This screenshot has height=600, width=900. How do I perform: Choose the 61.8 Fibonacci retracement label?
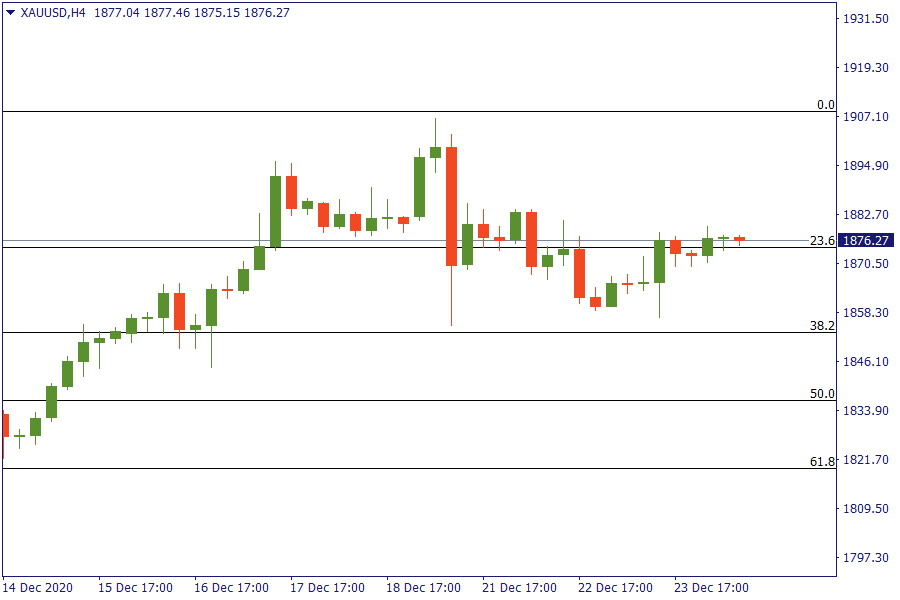click(x=821, y=461)
